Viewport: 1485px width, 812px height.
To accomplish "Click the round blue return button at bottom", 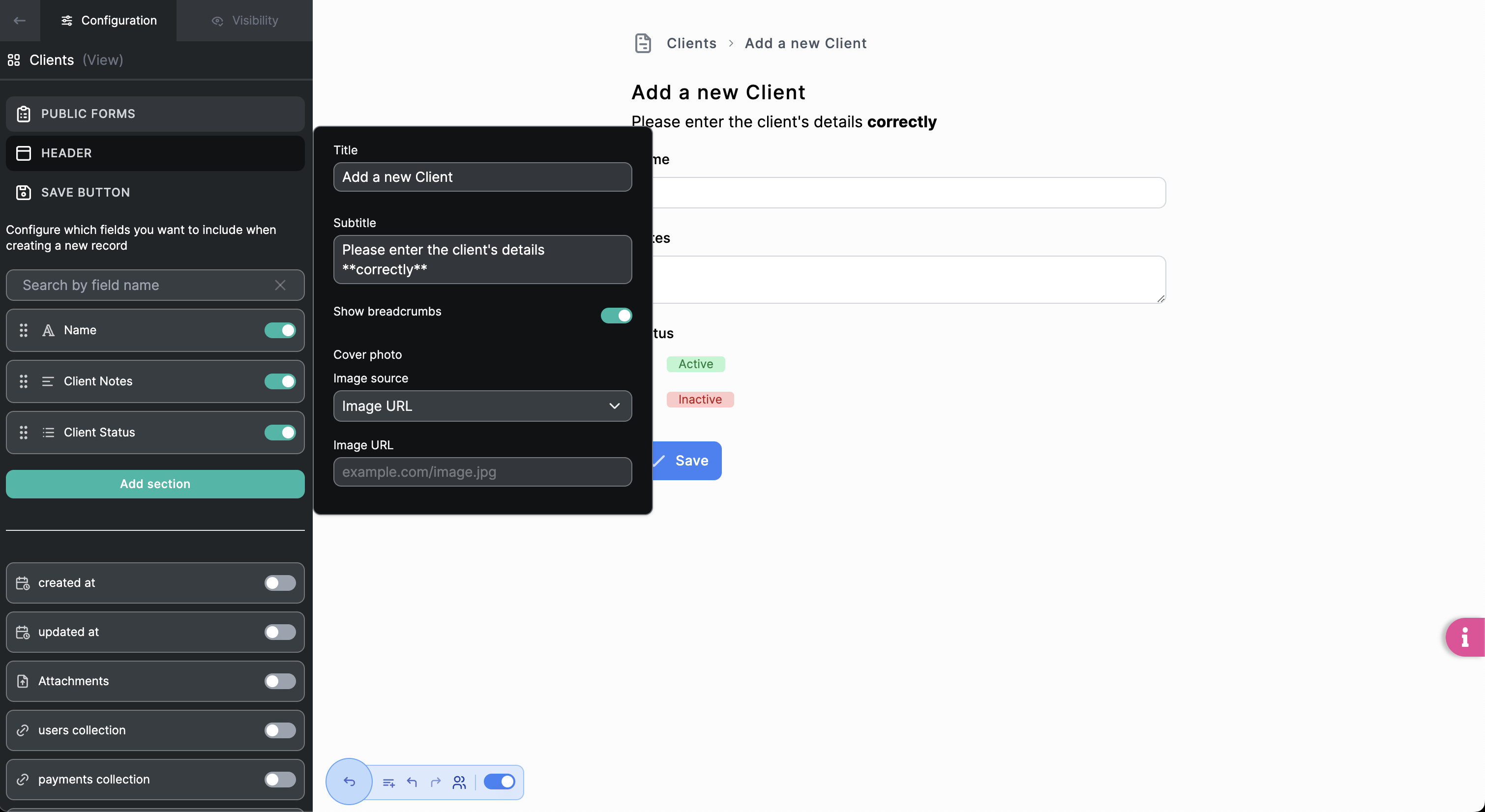I will click(x=349, y=782).
